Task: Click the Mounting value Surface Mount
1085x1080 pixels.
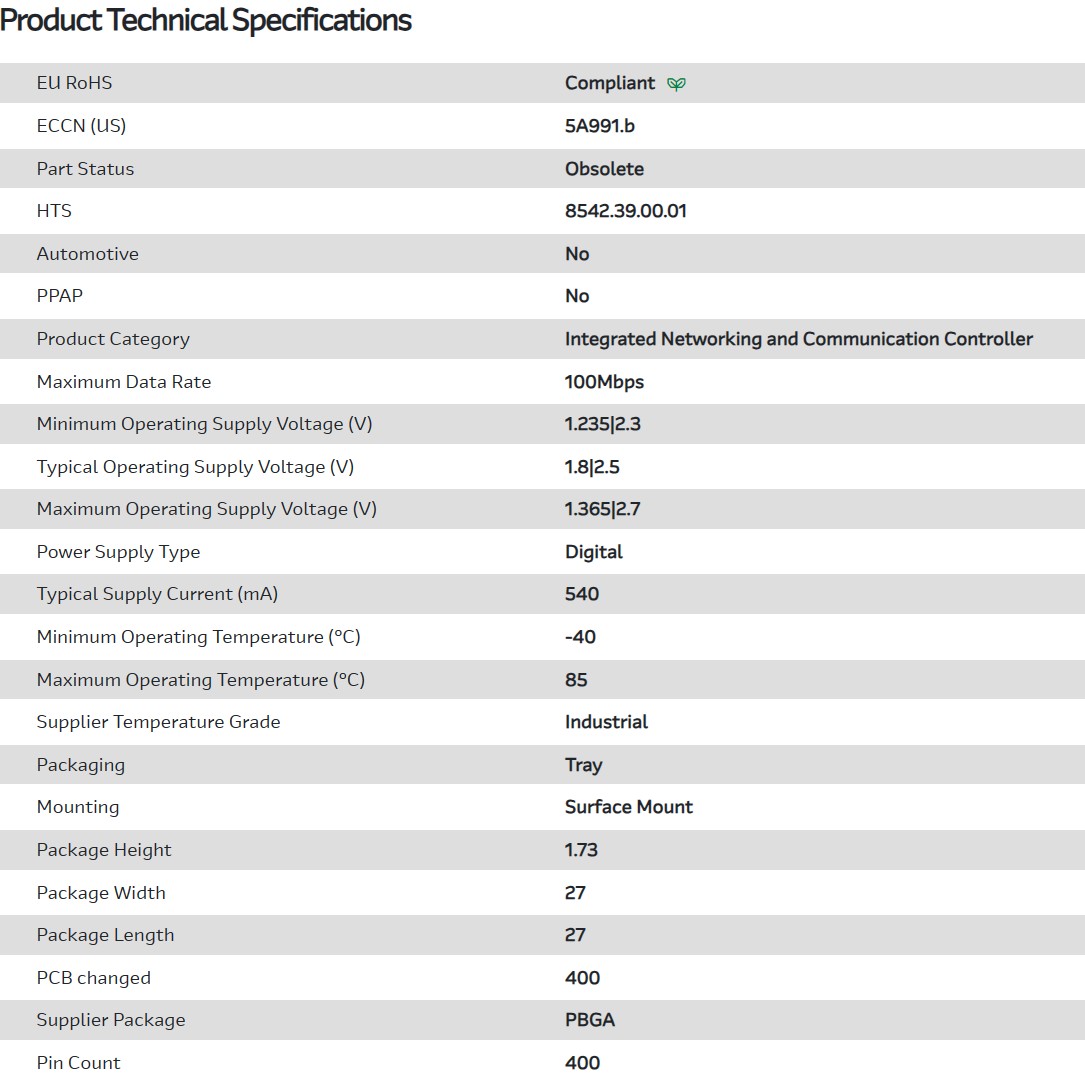Action: coord(628,807)
